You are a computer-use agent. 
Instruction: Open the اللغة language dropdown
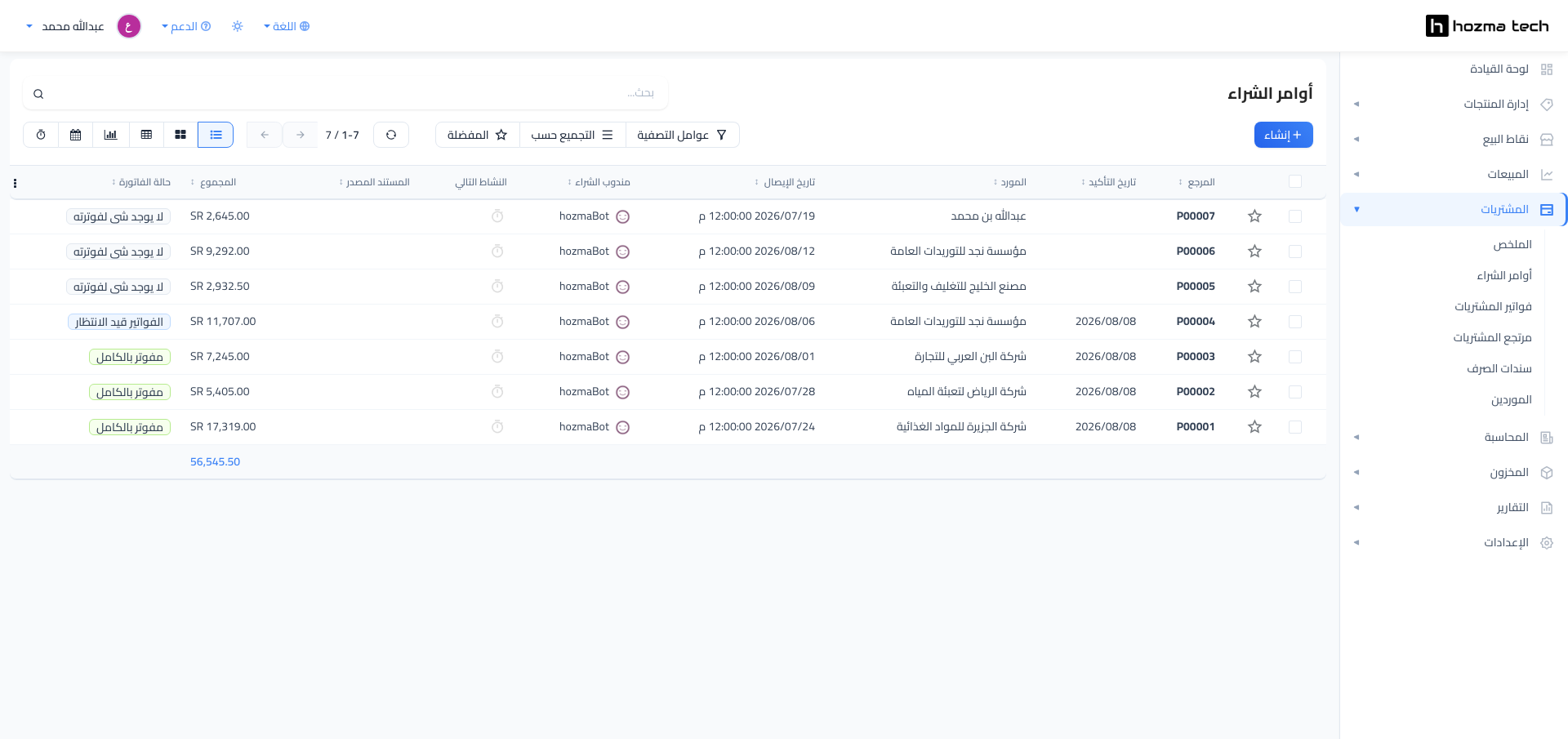tap(287, 26)
